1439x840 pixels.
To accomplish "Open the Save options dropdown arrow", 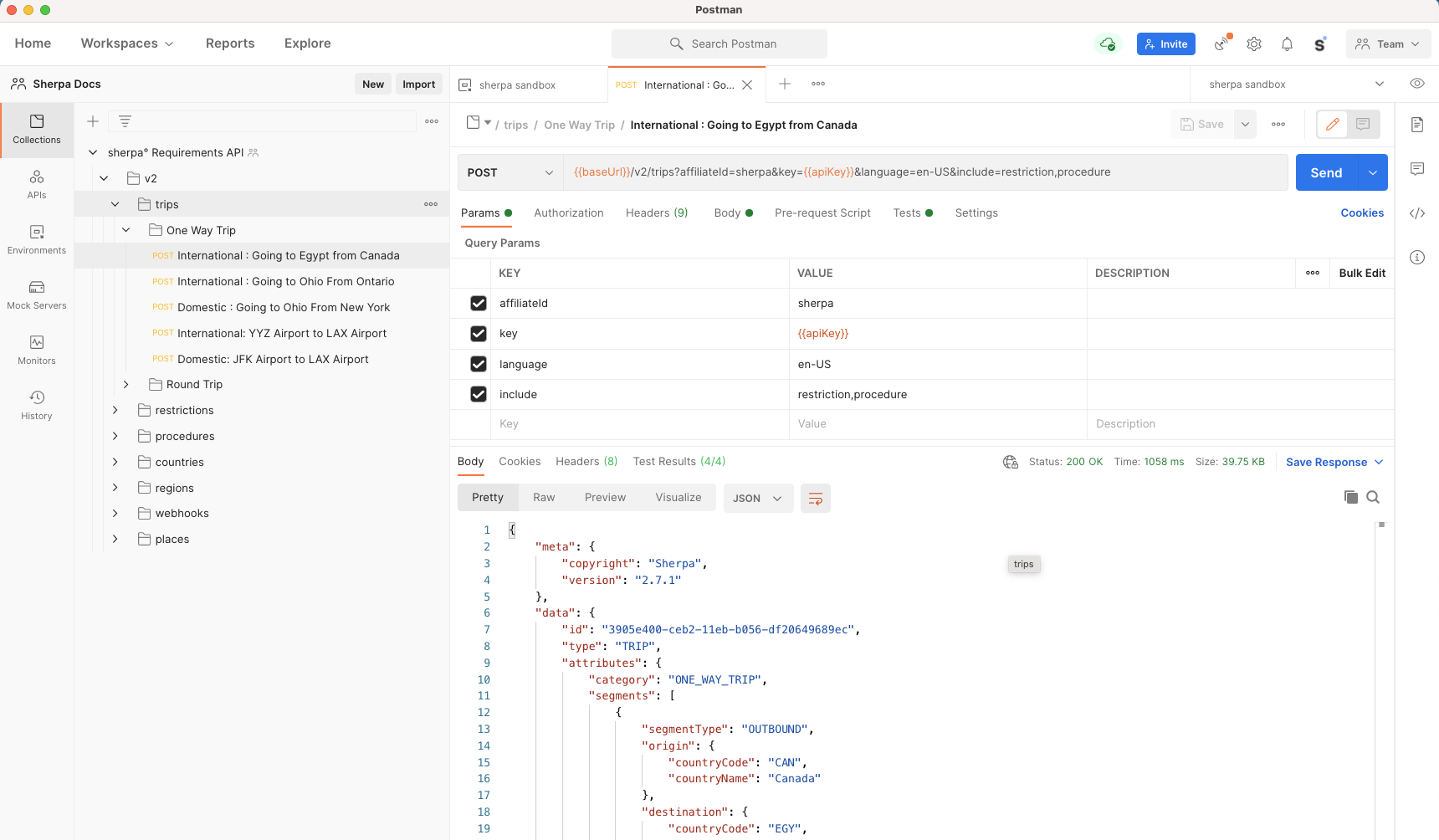I will coord(1245,124).
